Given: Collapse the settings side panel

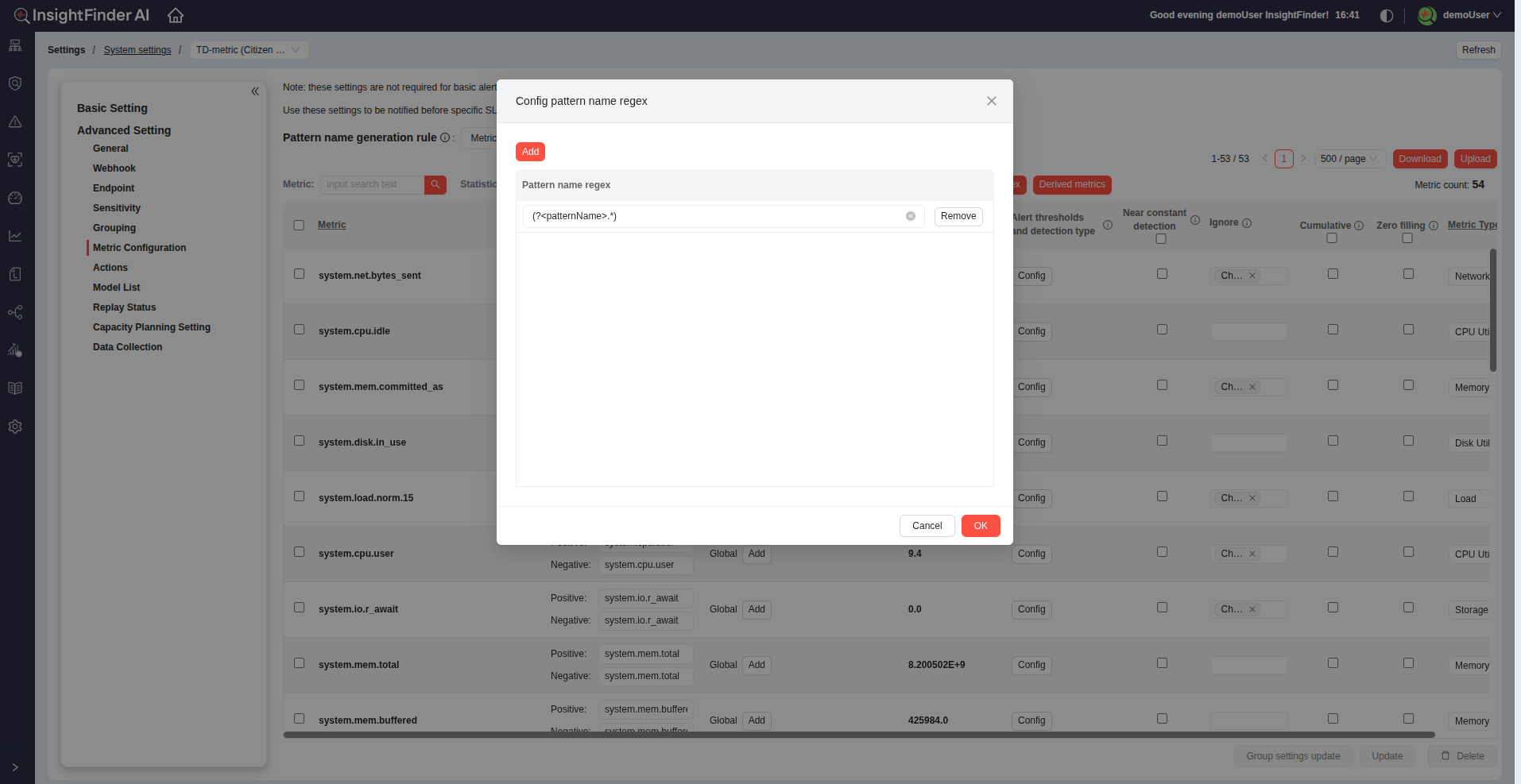Looking at the screenshot, I should (x=255, y=91).
